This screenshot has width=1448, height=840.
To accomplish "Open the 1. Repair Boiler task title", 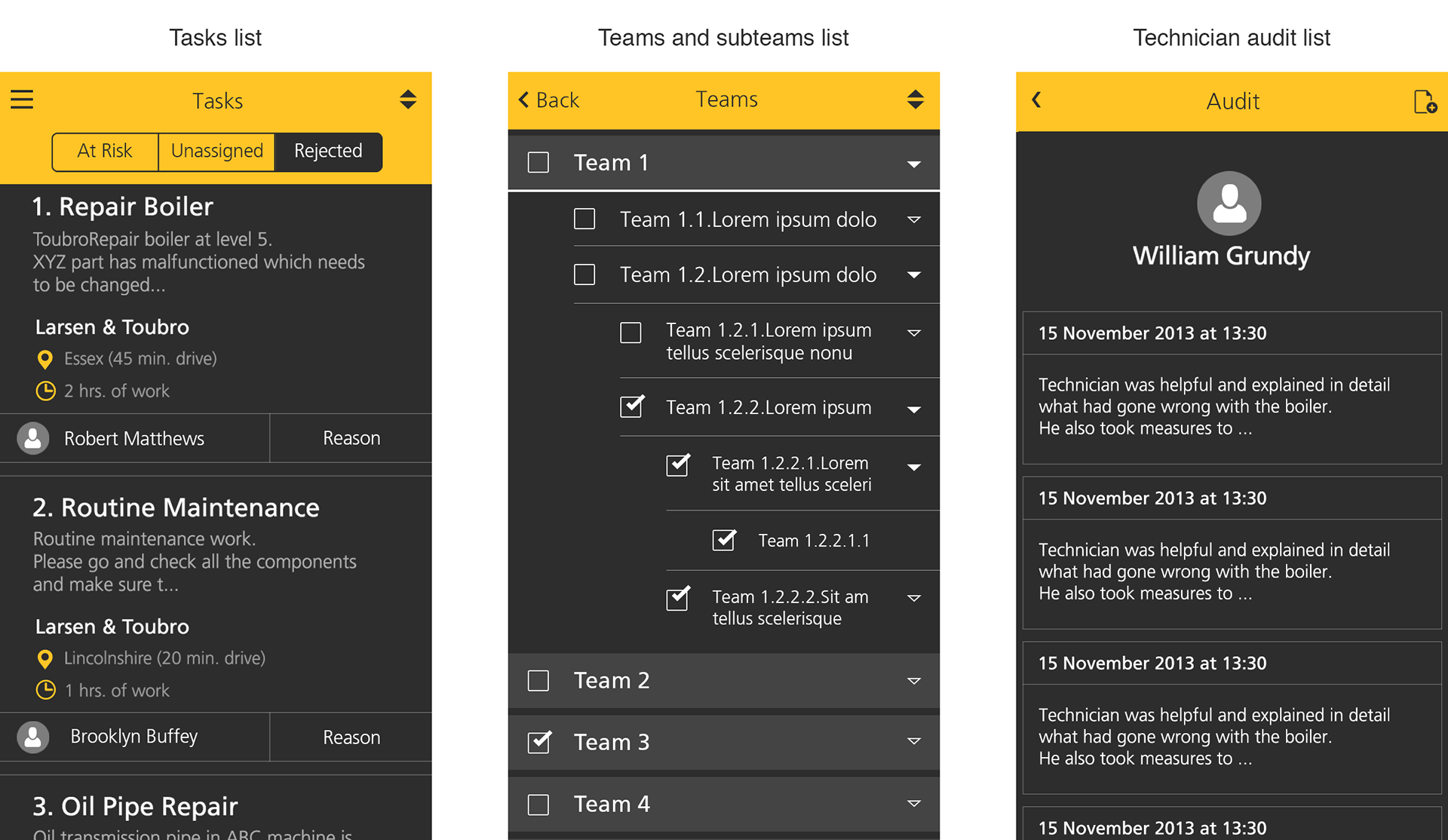I will pyautogui.click(x=123, y=206).
